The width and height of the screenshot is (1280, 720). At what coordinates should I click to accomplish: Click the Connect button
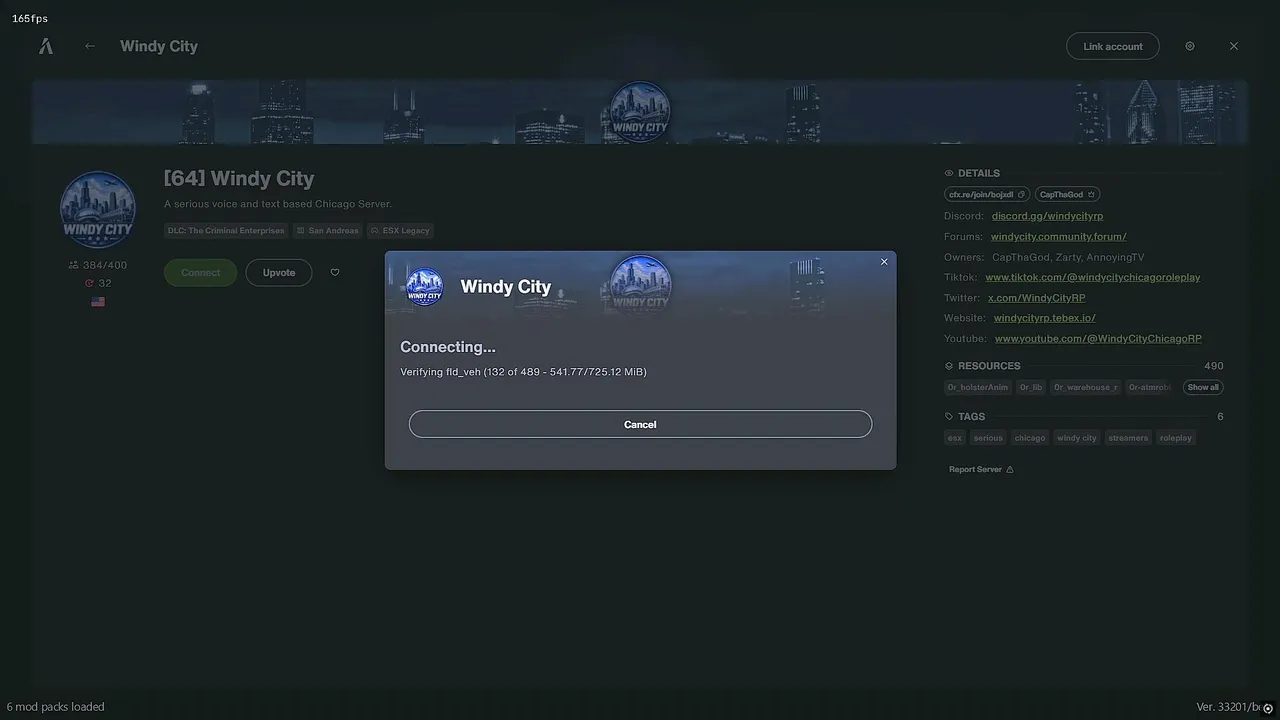coord(200,273)
